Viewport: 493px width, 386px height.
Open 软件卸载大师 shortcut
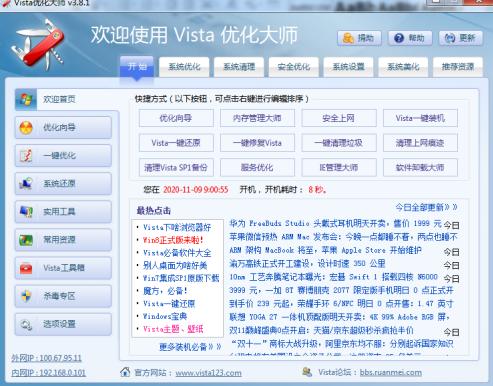tap(420, 168)
